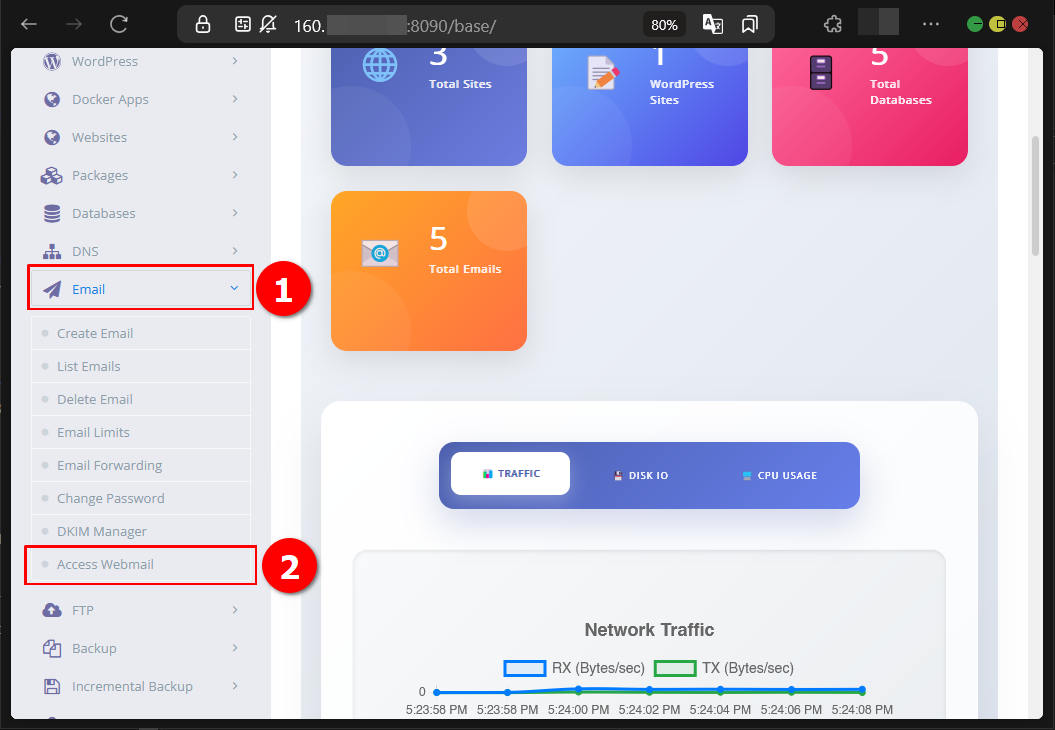The width and height of the screenshot is (1055, 730).
Task: Open Access Webmail submenu item
Action: coord(141,564)
